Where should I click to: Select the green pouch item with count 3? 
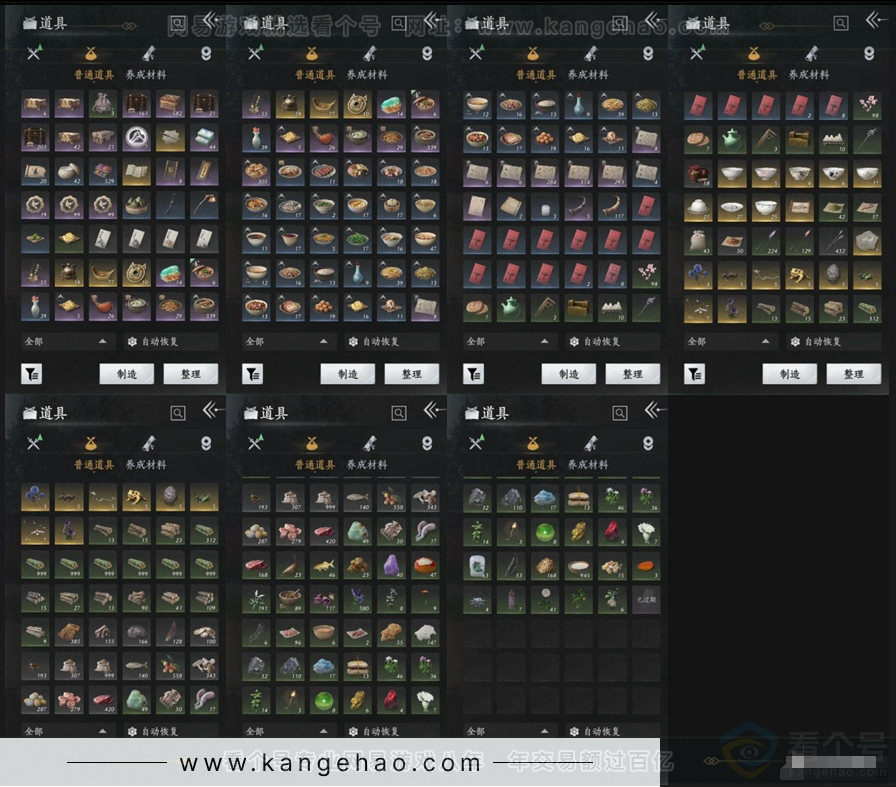(103, 105)
